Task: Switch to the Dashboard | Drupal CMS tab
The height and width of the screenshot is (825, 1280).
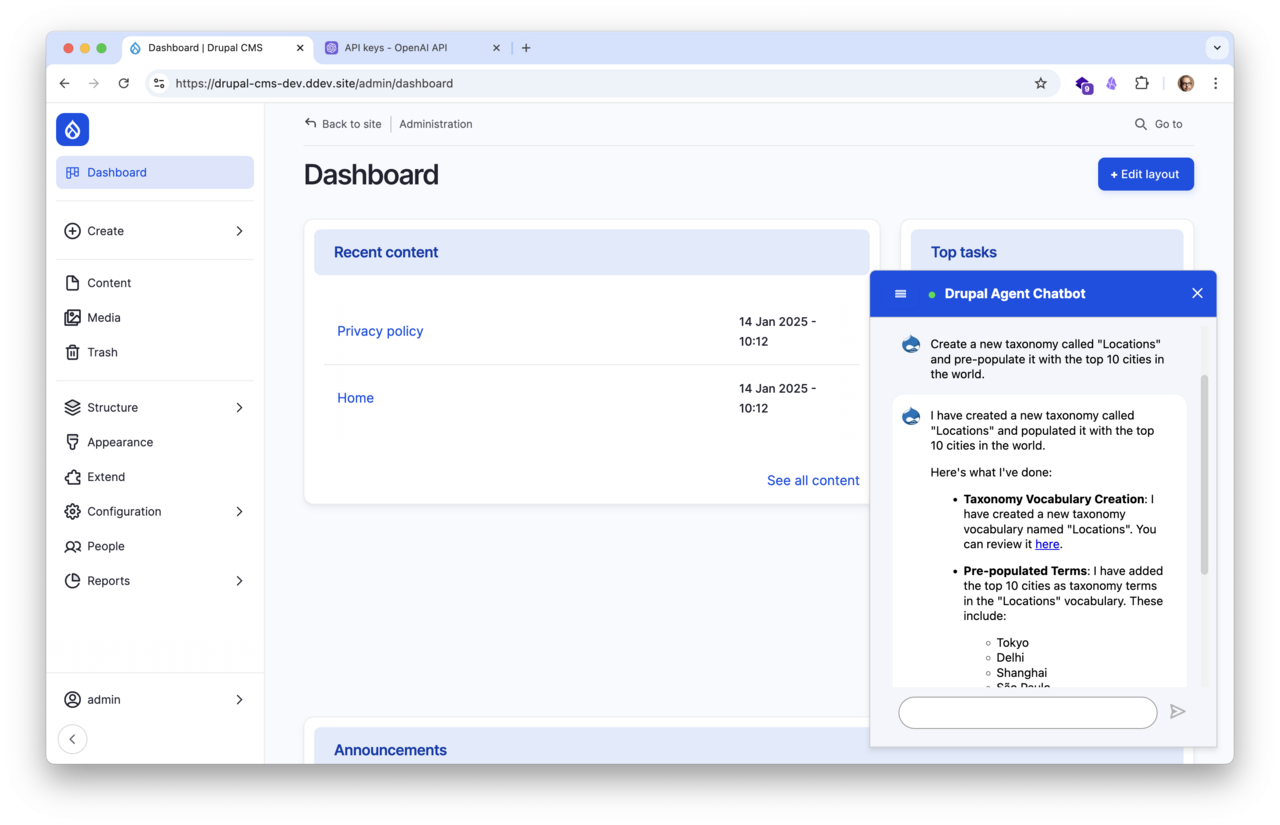Action: coord(218,48)
